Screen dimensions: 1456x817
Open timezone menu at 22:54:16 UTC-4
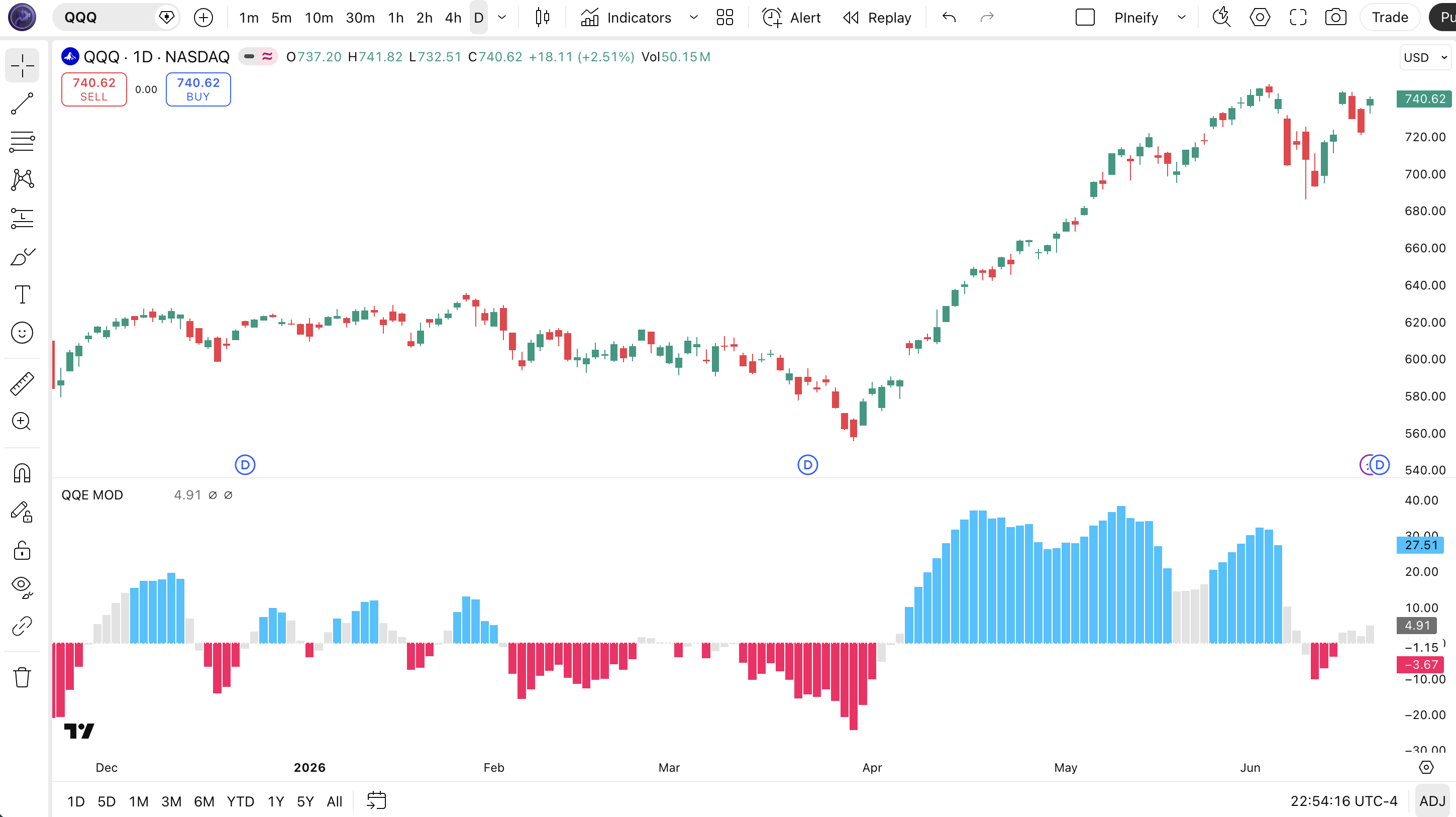[x=1343, y=801]
